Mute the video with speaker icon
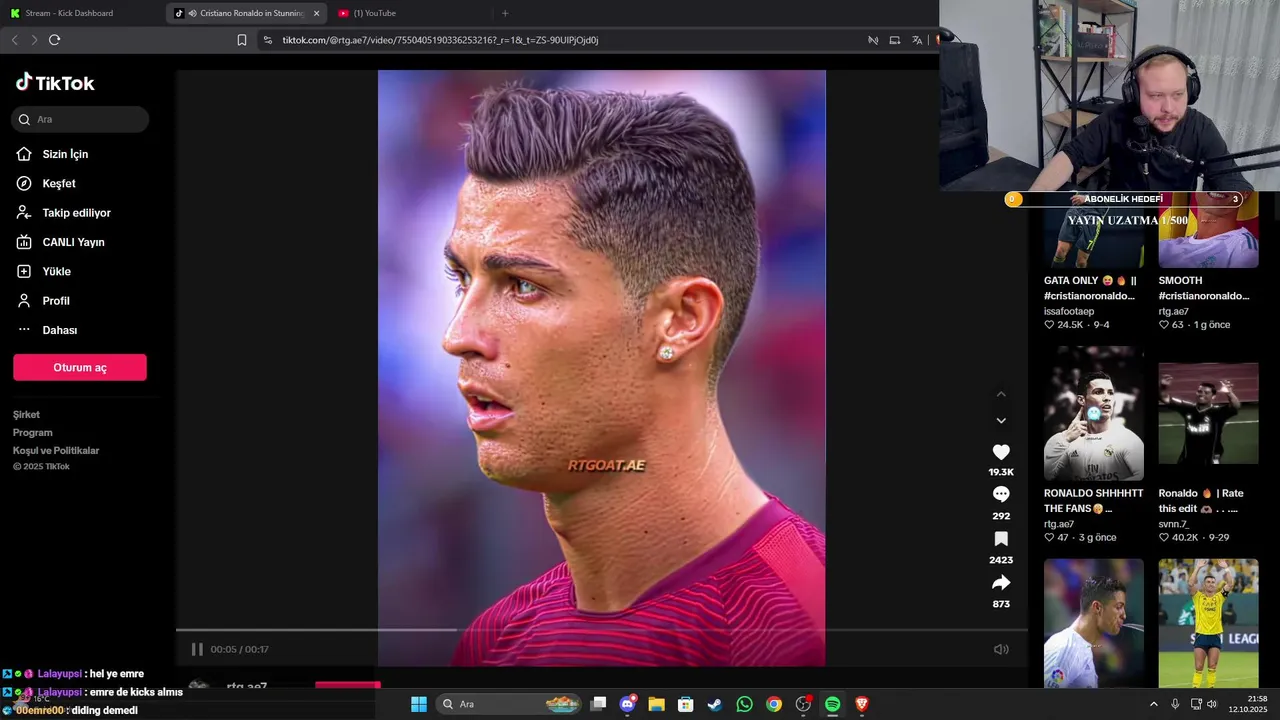This screenshot has height=720, width=1280. pyautogui.click(x=1001, y=649)
